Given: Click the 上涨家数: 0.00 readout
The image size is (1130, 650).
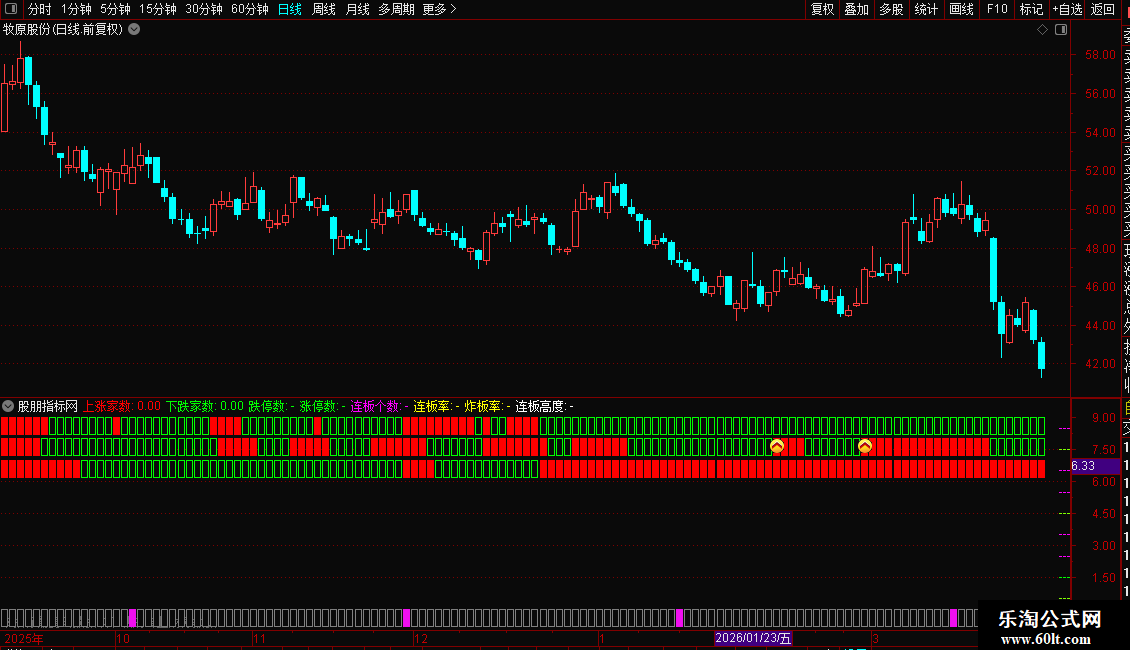Looking at the screenshot, I should click(x=122, y=406).
